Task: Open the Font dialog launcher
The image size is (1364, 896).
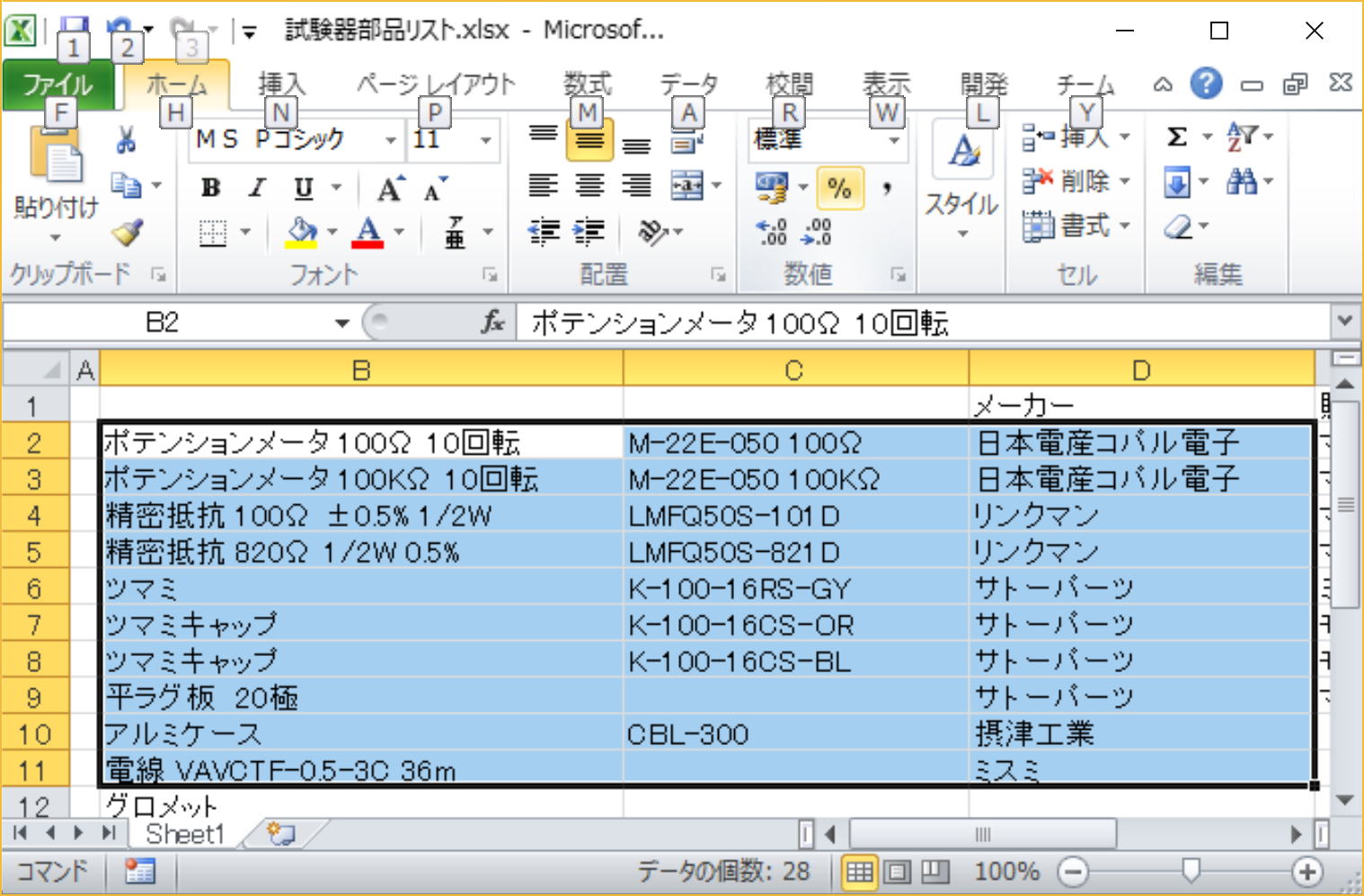Action: 491,274
